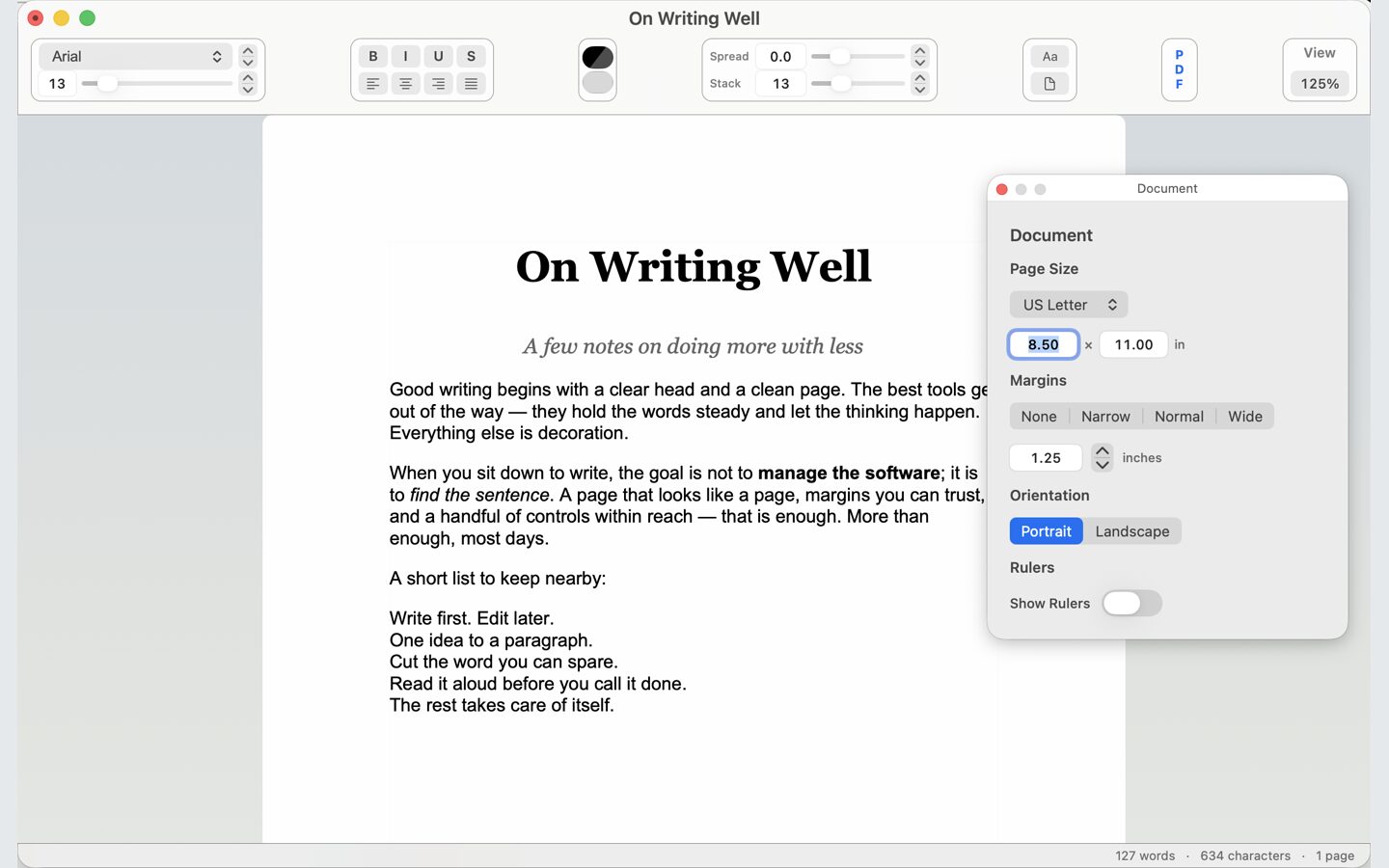Click the "634 characters" status bar count
1389x868 pixels.
(x=1245, y=855)
